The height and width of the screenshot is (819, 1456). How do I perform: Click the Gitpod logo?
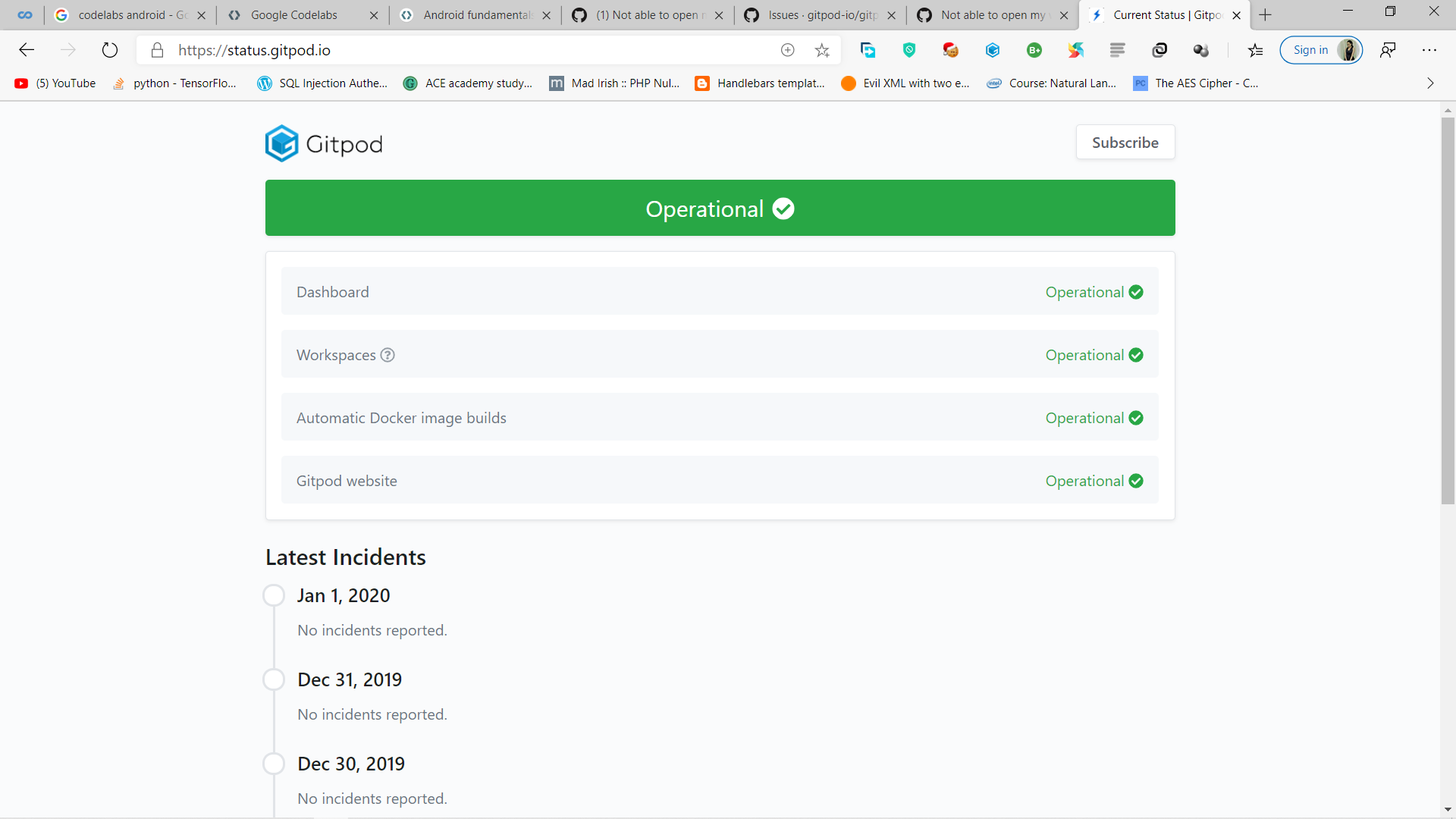click(x=323, y=143)
